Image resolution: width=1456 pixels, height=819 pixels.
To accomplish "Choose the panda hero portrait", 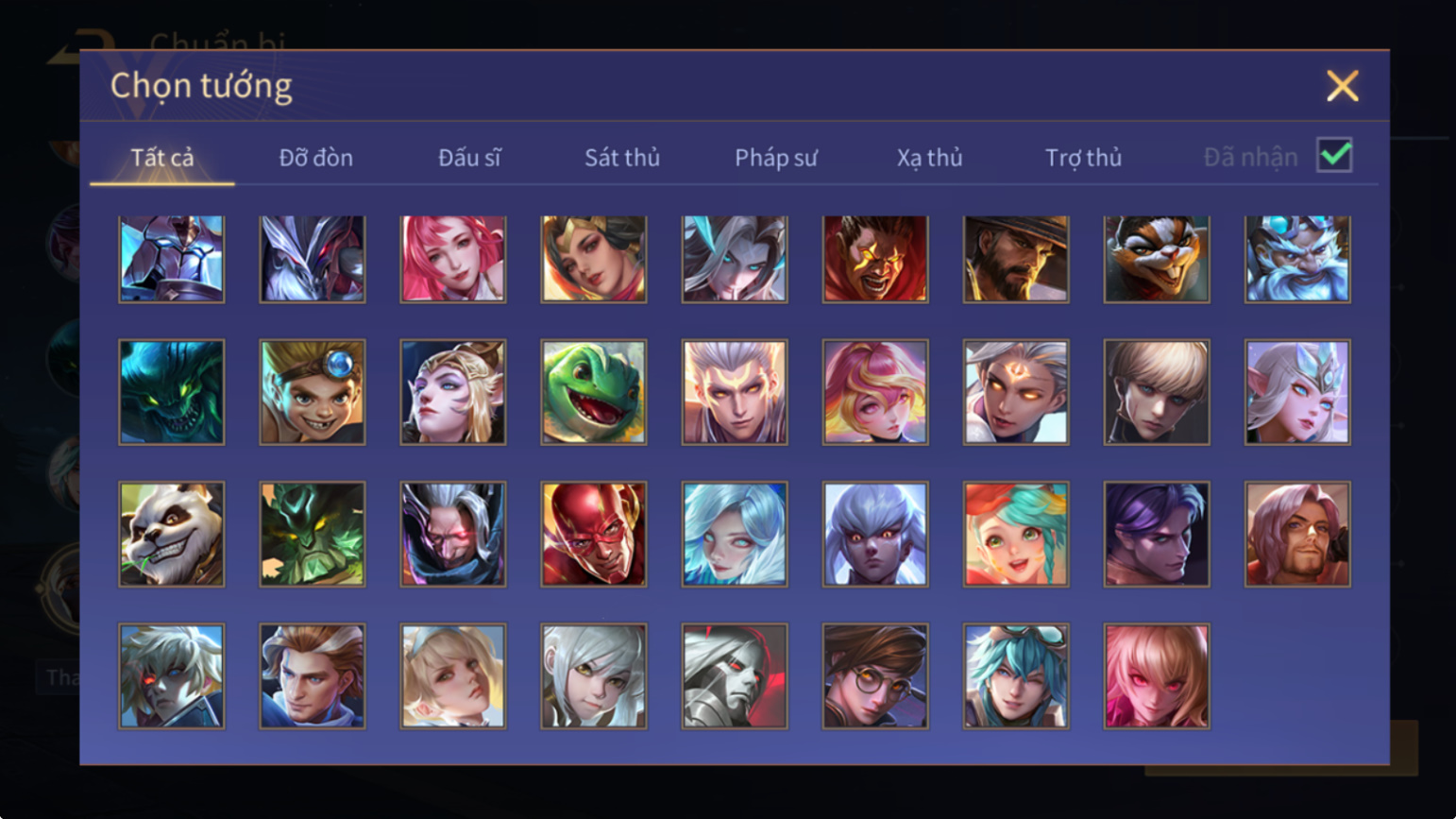I will (x=172, y=535).
